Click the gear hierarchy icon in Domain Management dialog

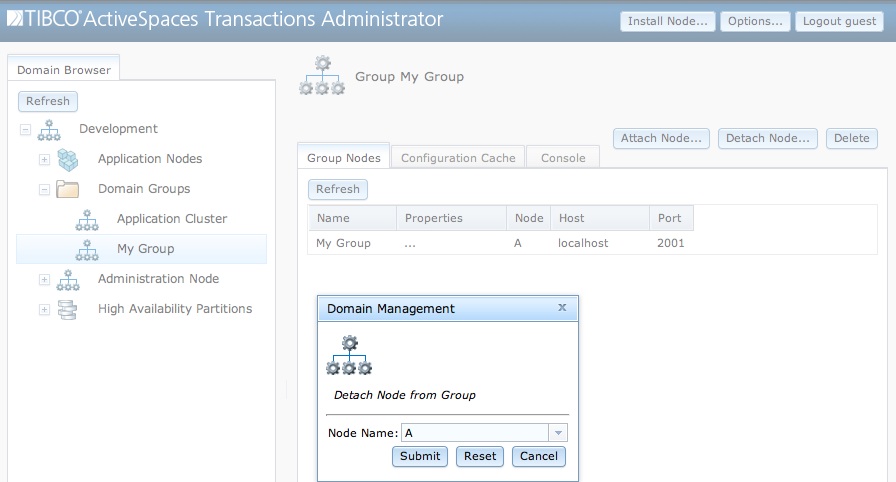click(x=349, y=355)
